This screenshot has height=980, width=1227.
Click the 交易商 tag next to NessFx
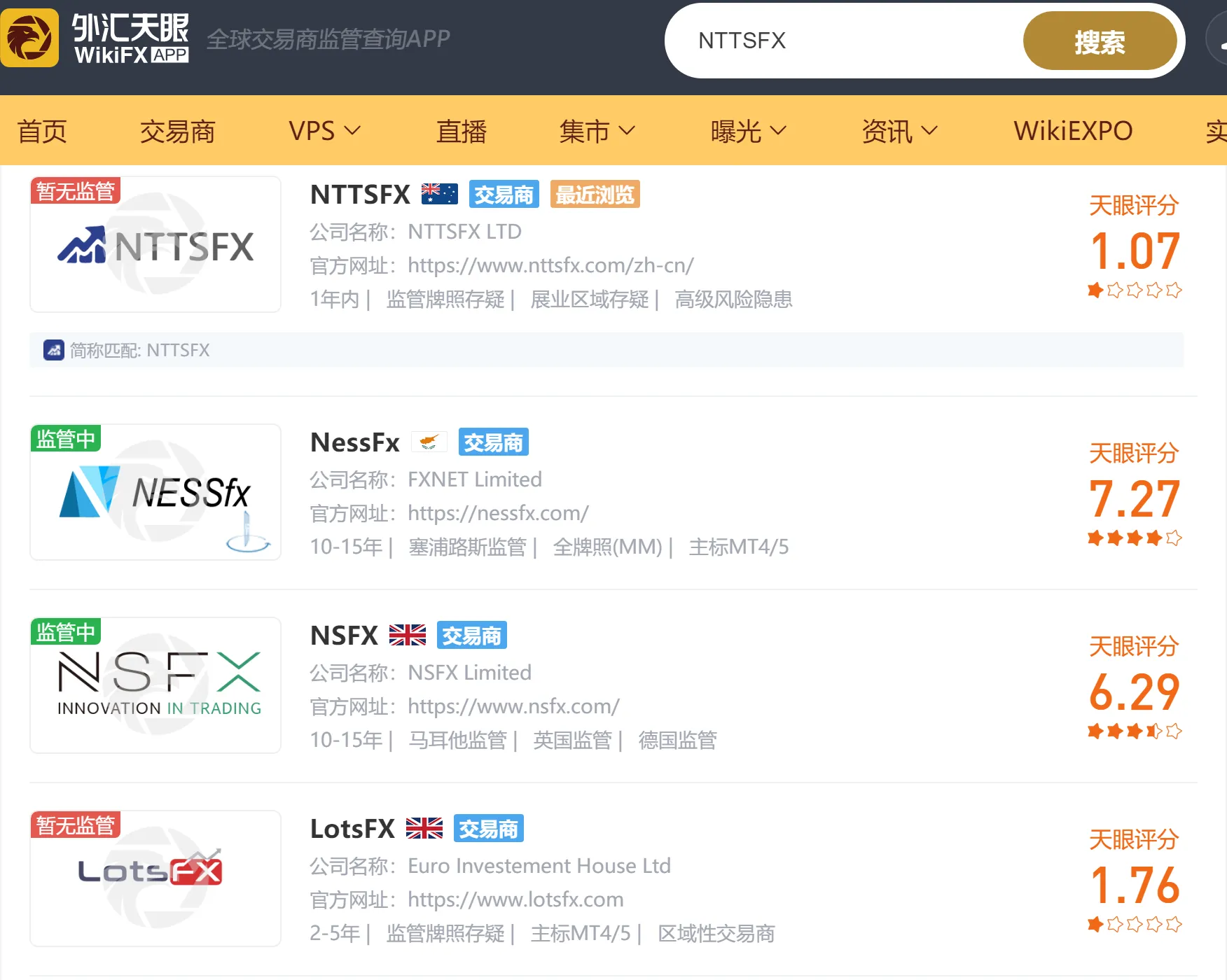493,442
